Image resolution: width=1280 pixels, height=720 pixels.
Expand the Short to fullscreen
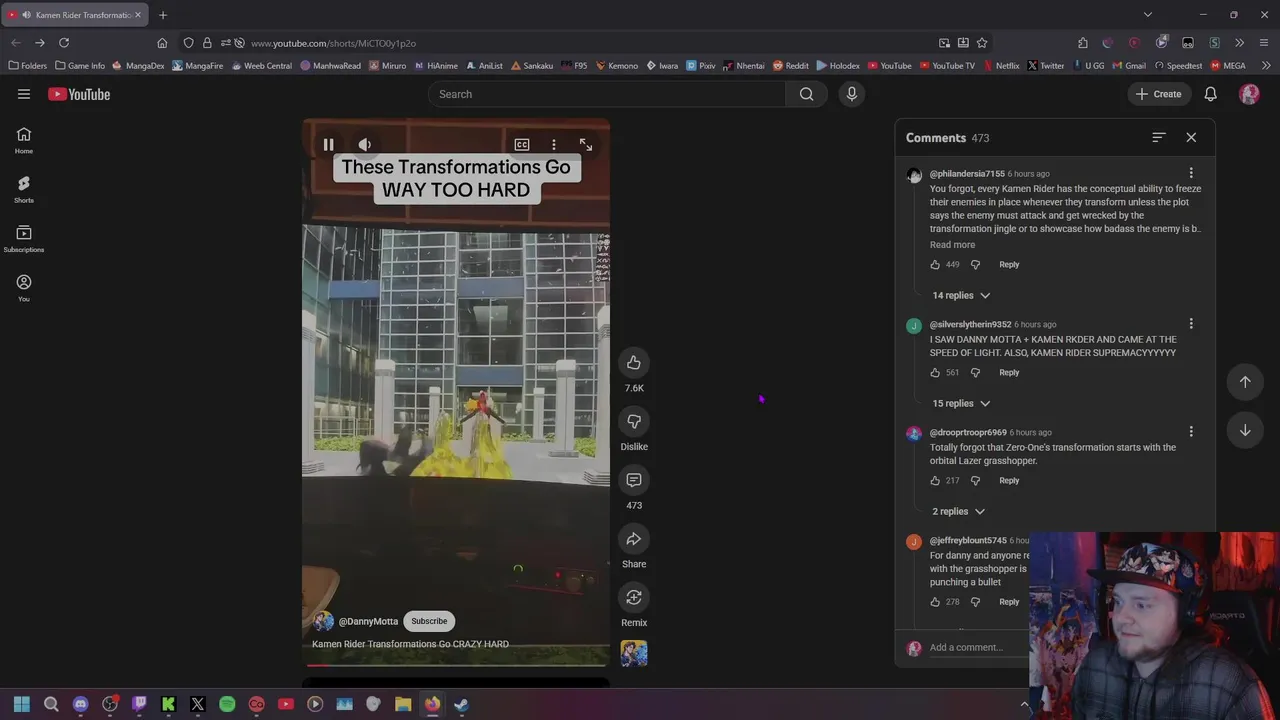click(x=586, y=145)
